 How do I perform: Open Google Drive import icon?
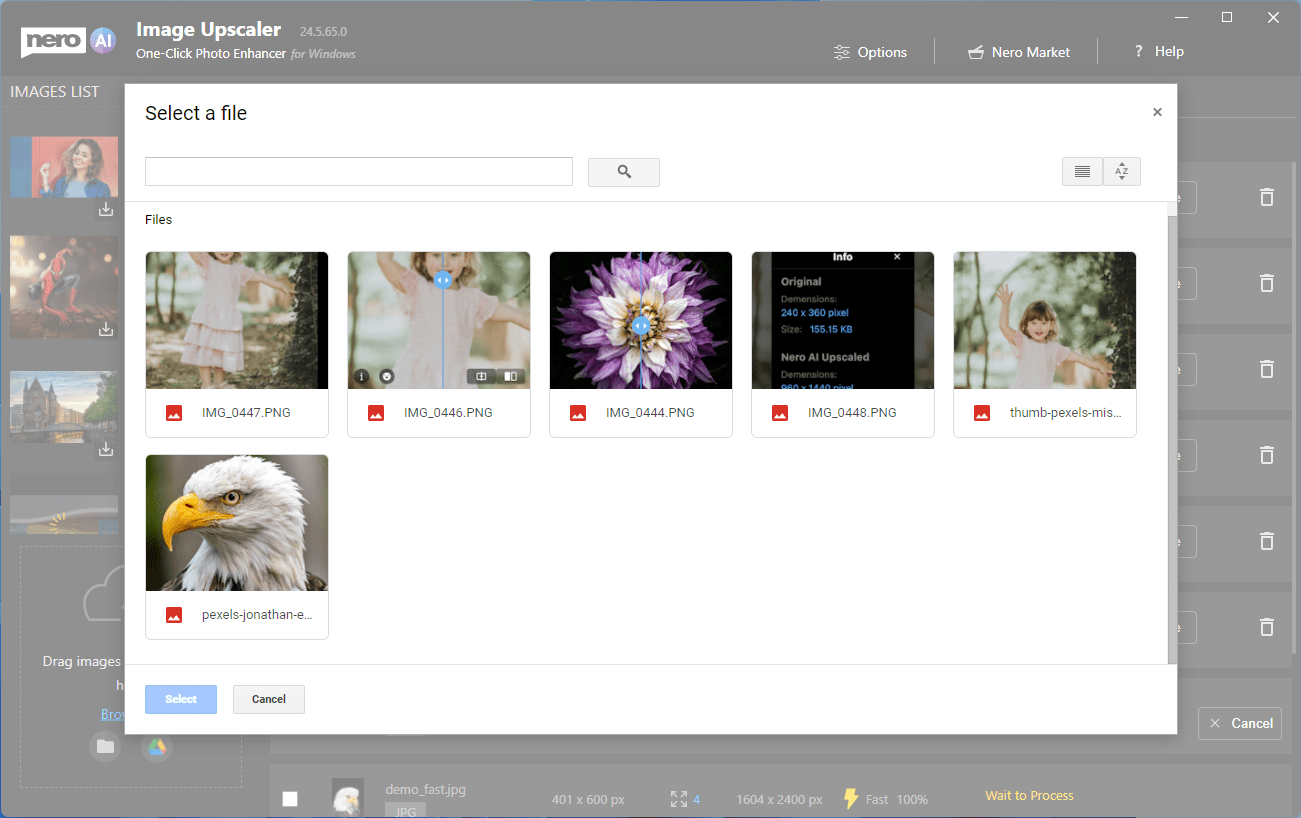point(156,747)
